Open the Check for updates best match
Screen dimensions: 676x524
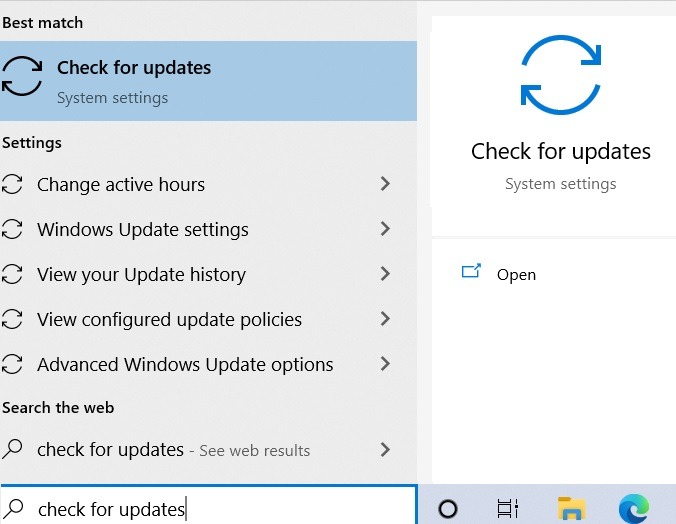click(208, 81)
